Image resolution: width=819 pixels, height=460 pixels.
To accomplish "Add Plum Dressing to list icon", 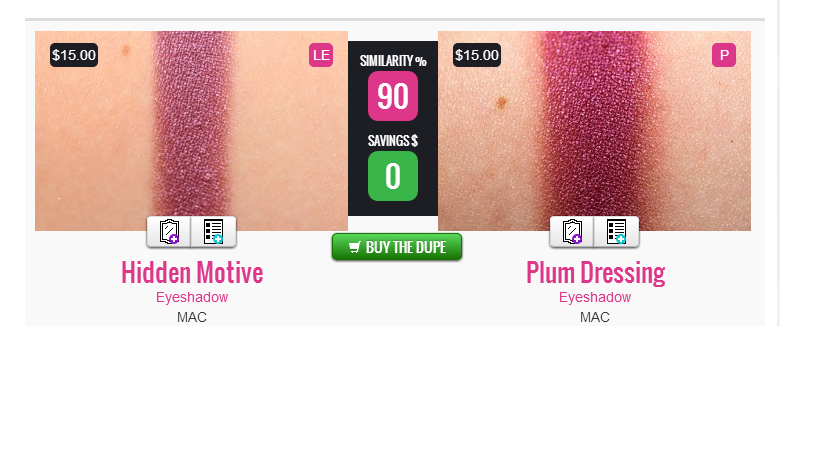I will pos(616,232).
